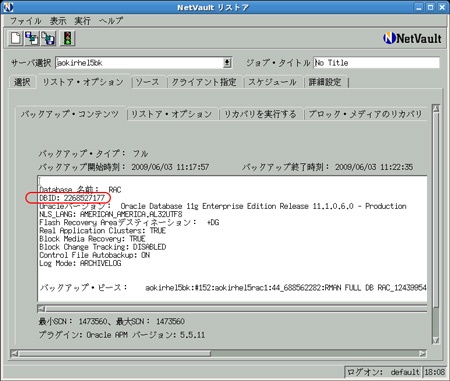This screenshot has width=450, height=381.
Task: Maximize the NetVault リストア window
Action: click(431, 7)
